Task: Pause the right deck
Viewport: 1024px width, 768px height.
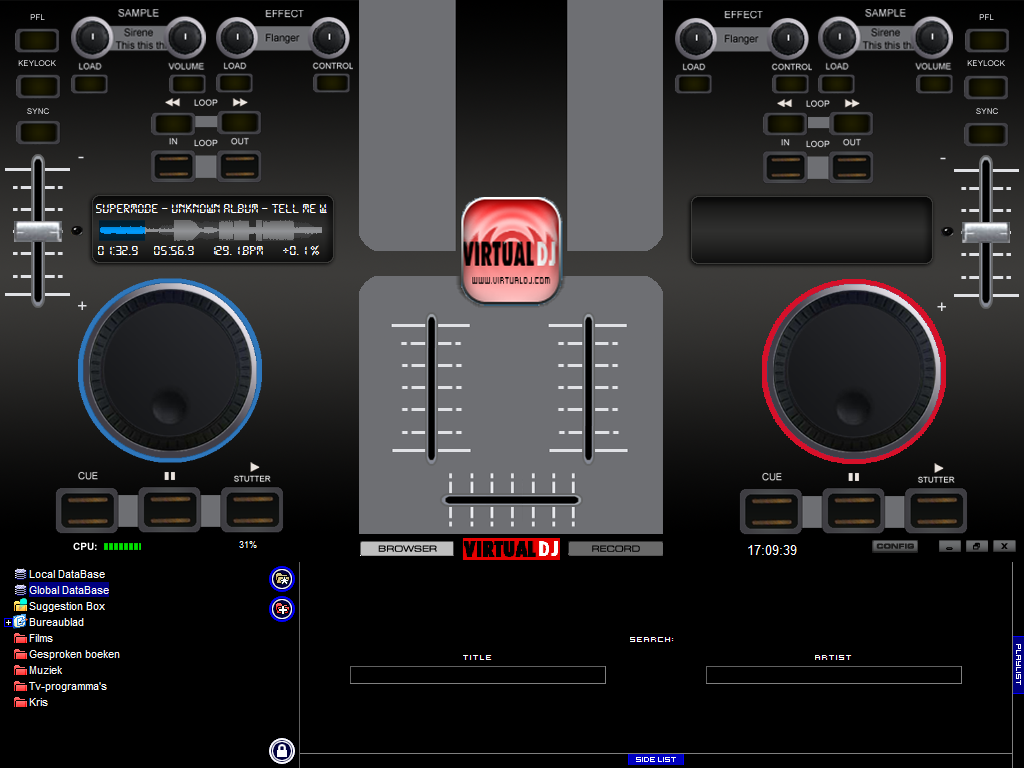Action: (x=854, y=511)
